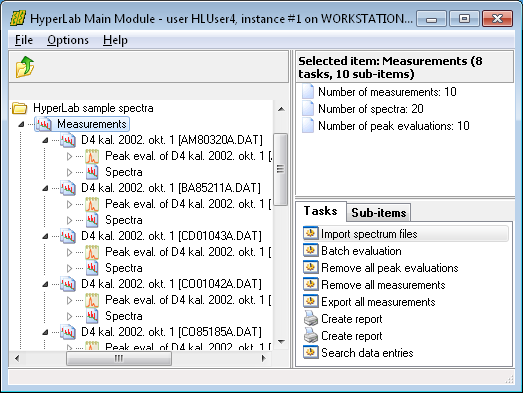
Task: Switch to the Sub-items tab
Action: [x=379, y=213]
